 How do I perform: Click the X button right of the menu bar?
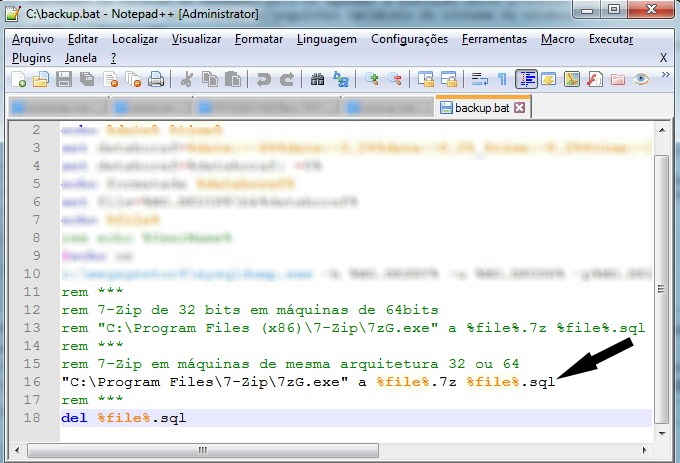coord(663,58)
